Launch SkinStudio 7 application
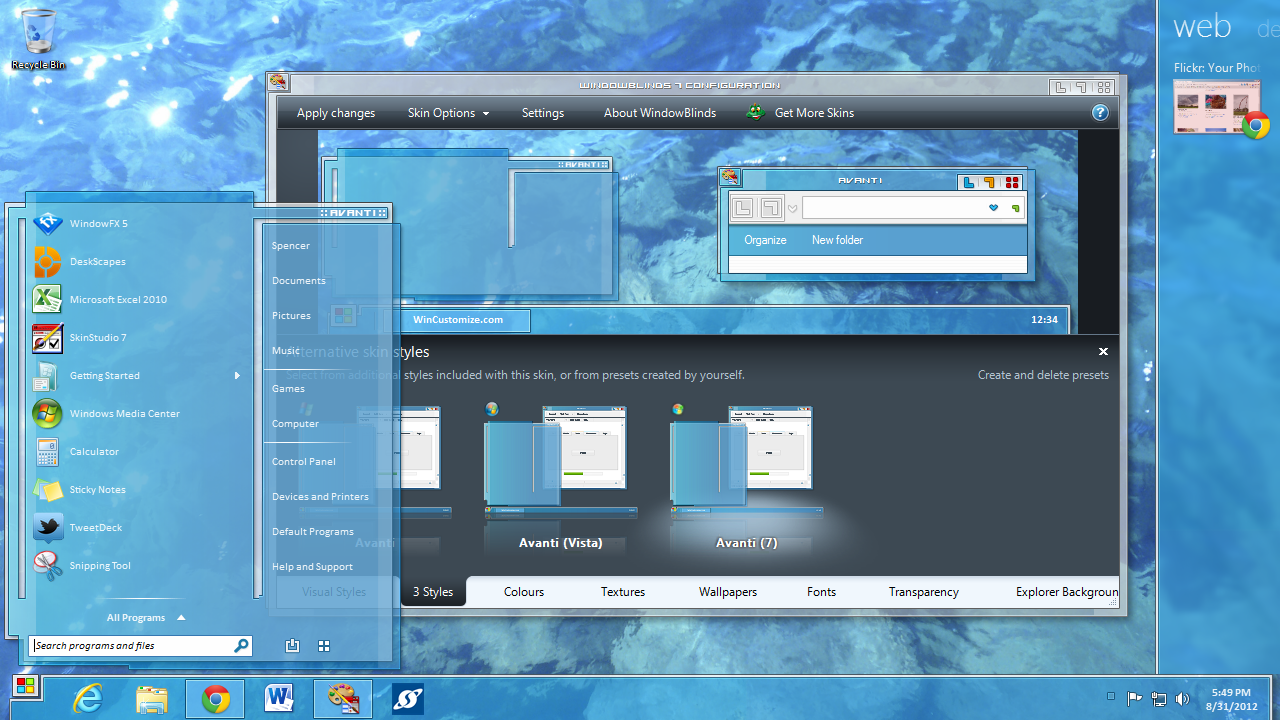The image size is (1280, 720). [x=98, y=337]
